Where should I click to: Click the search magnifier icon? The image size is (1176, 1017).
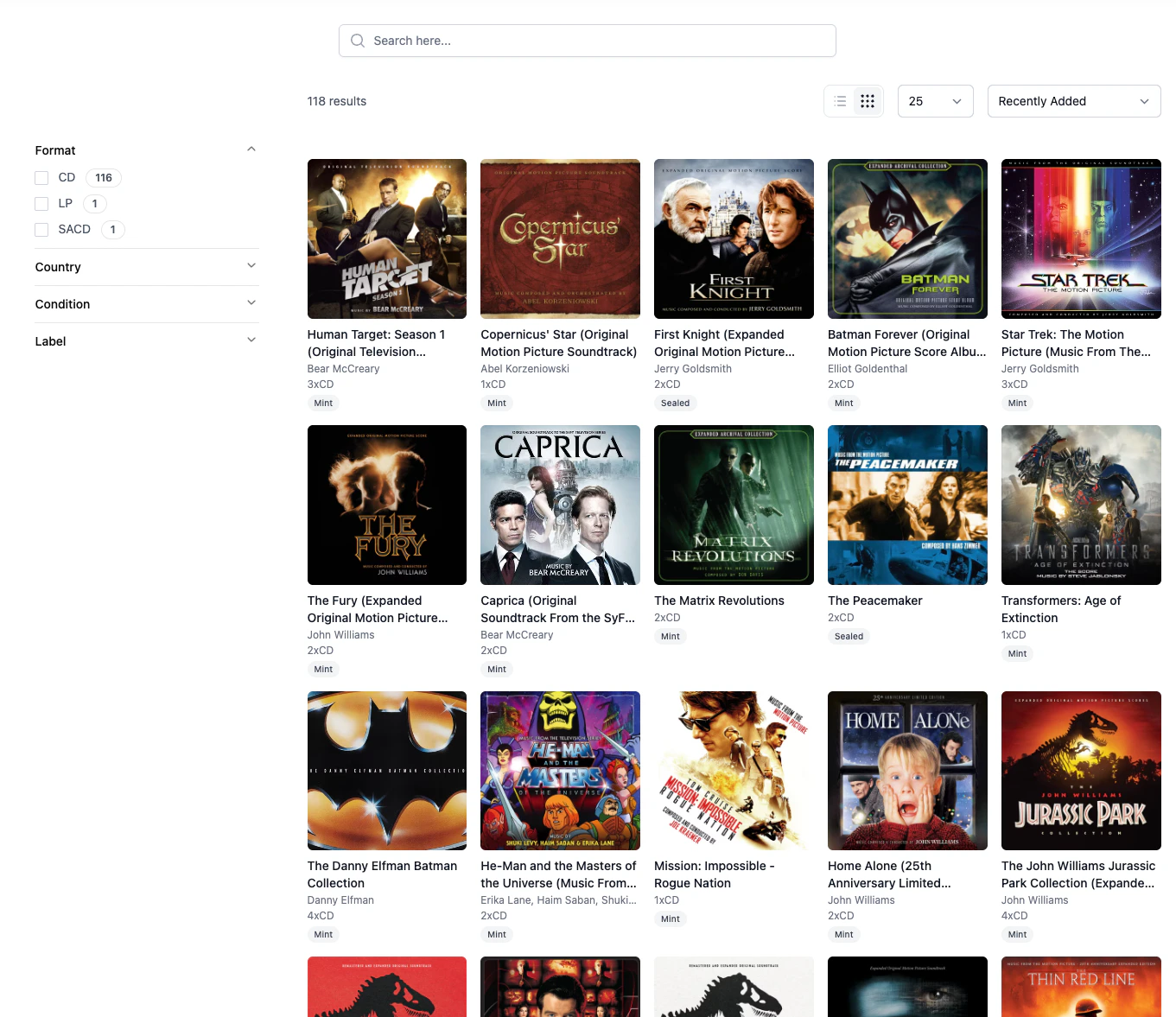coord(358,41)
